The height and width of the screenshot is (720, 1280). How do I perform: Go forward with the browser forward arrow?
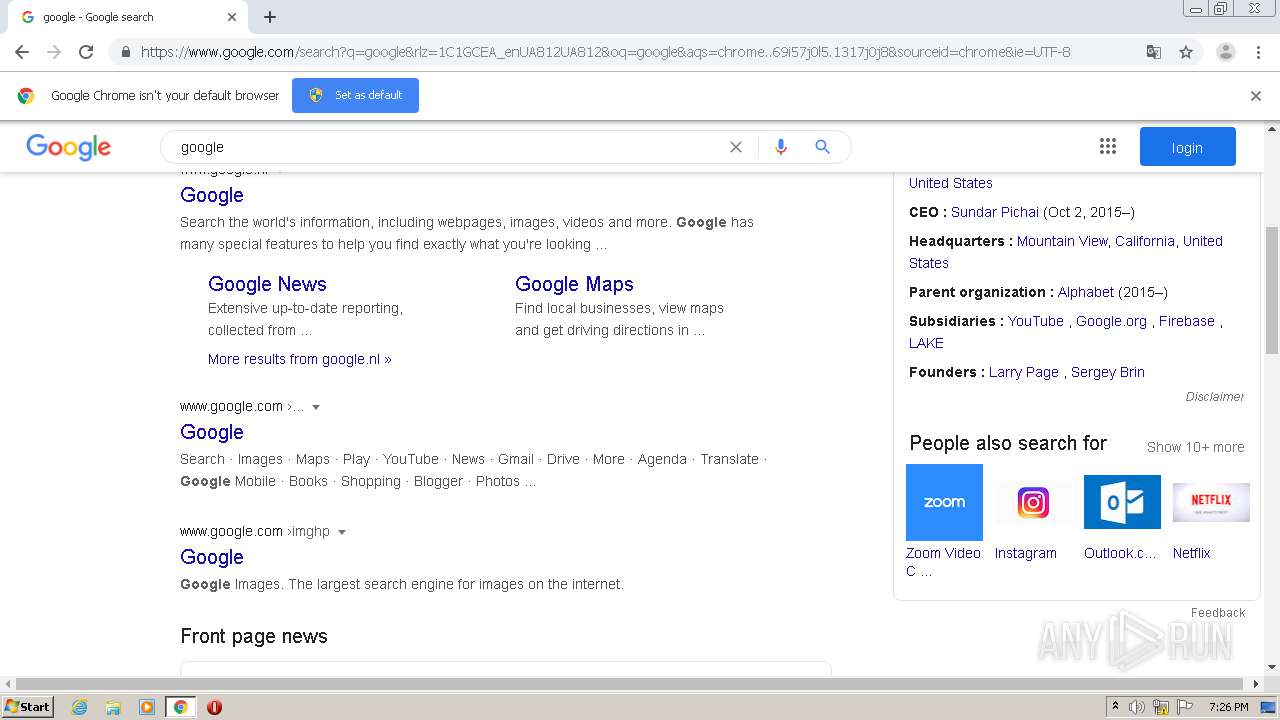[x=54, y=52]
